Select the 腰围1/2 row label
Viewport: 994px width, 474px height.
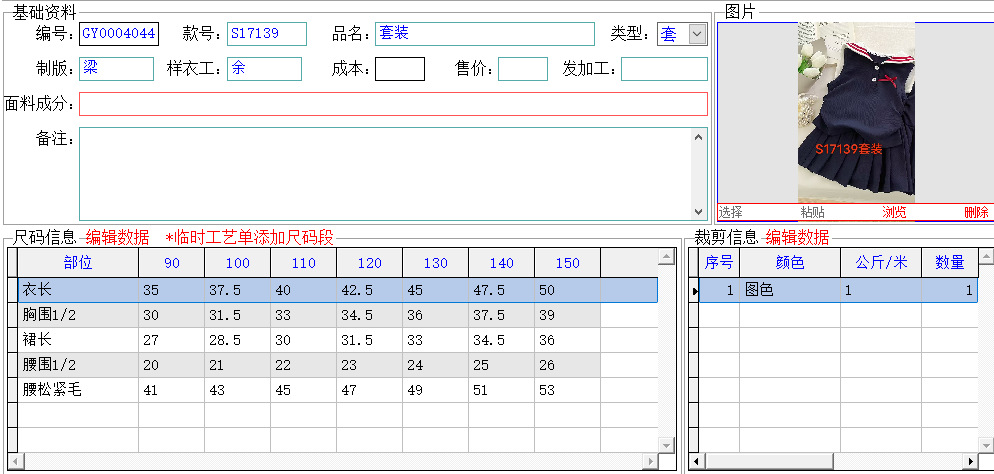tap(78, 365)
